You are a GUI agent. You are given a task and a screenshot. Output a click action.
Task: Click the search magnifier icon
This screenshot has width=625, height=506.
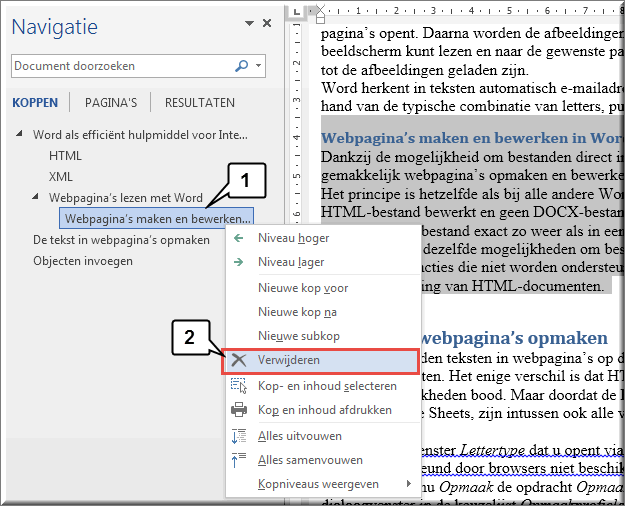pyautogui.click(x=242, y=66)
